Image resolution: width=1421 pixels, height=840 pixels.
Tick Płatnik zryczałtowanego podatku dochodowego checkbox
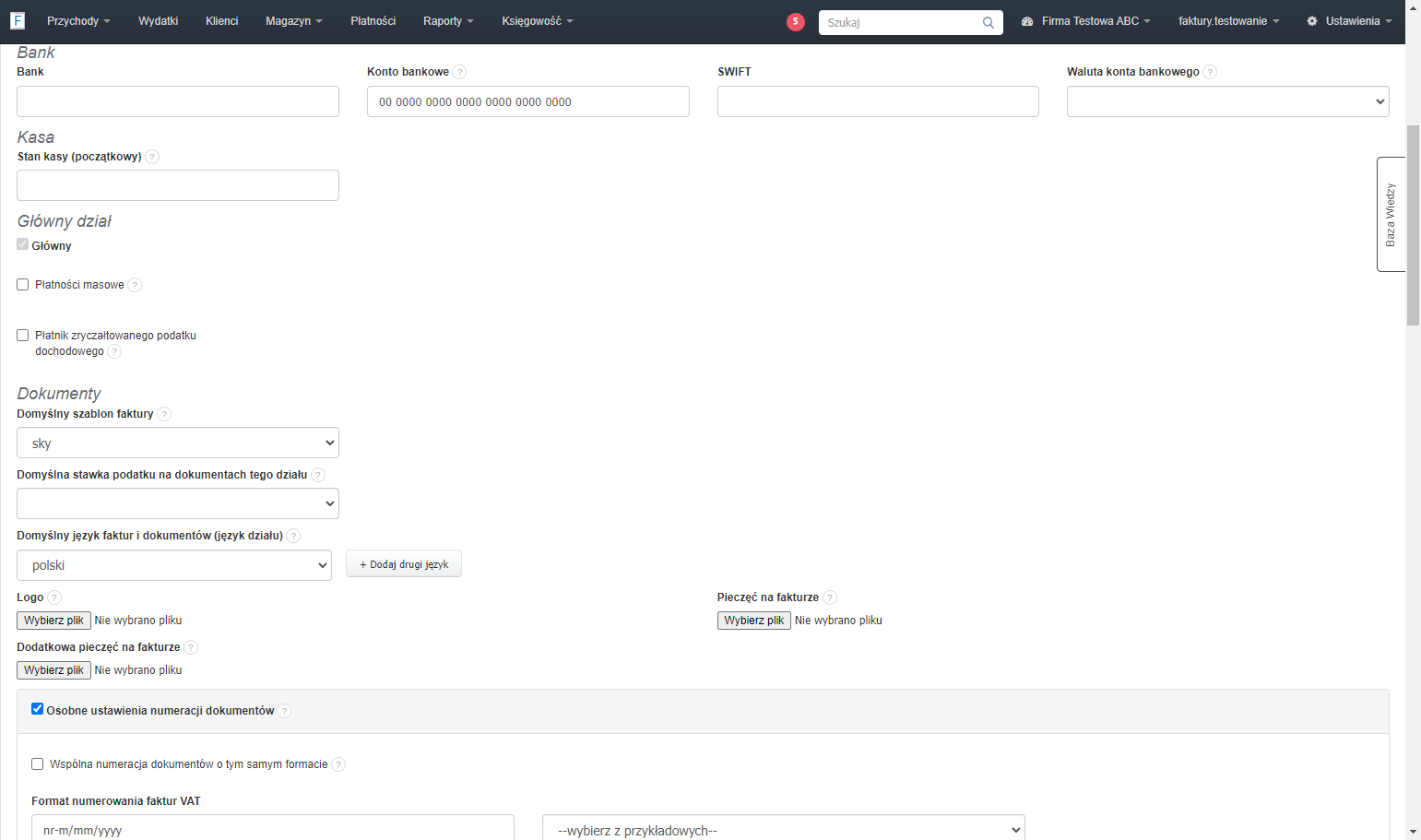pyautogui.click(x=23, y=336)
